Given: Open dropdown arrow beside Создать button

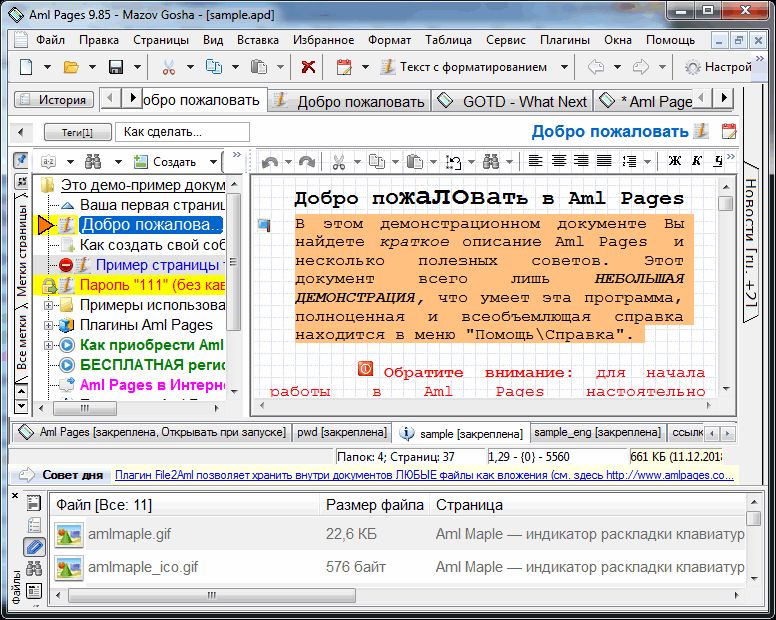Looking at the screenshot, I should (x=213, y=162).
